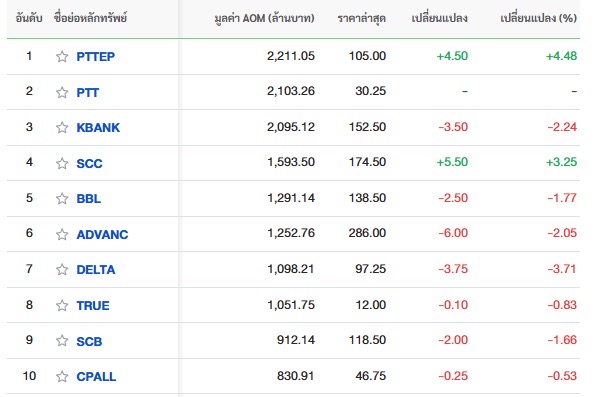View ADVANC stock details

pyautogui.click(x=102, y=235)
